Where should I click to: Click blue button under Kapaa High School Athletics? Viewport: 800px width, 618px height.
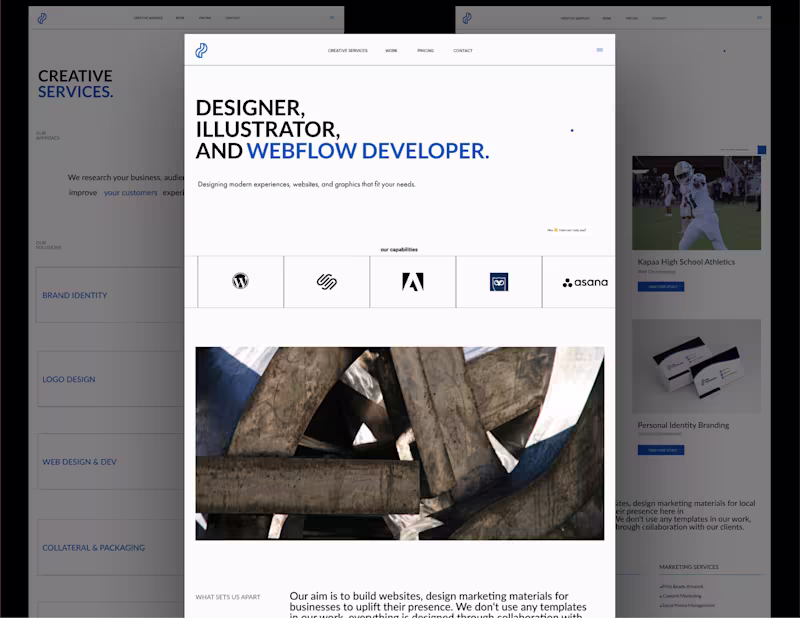661,286
